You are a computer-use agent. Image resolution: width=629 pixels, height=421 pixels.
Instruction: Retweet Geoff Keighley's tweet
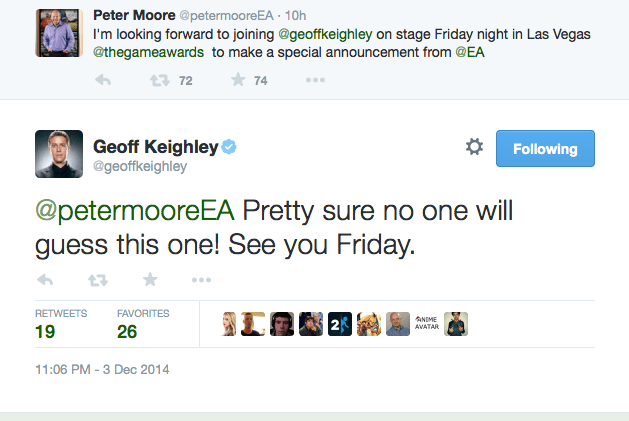98,280
